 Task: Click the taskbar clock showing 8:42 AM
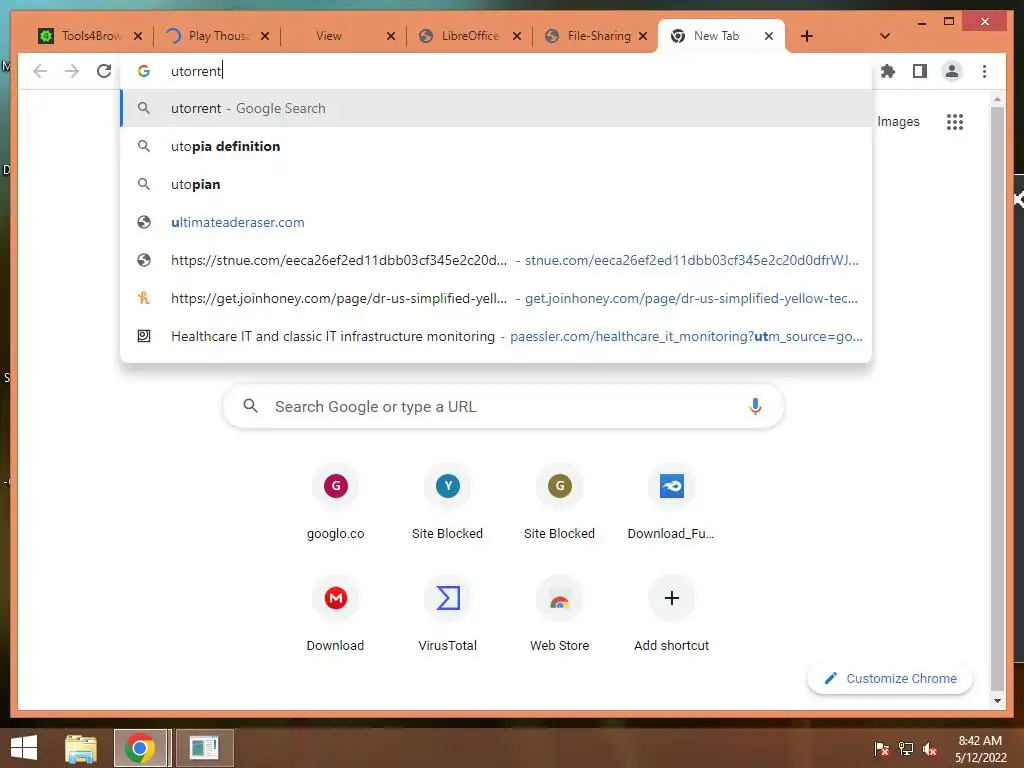[x=980, y=749]
